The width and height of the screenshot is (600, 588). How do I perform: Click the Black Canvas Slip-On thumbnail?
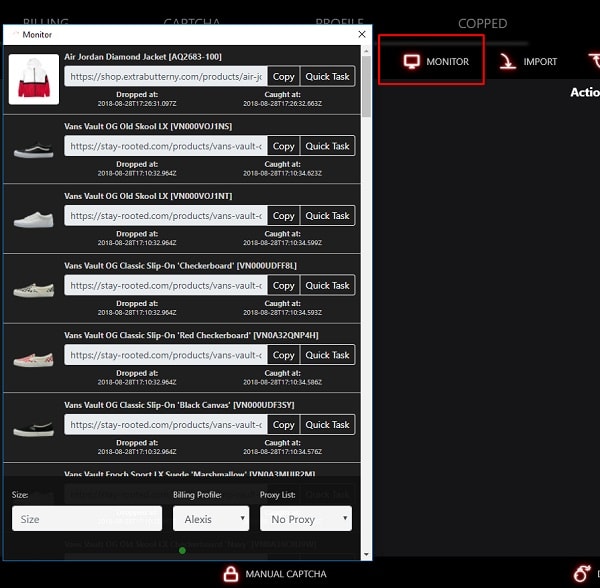click(34, 429)
